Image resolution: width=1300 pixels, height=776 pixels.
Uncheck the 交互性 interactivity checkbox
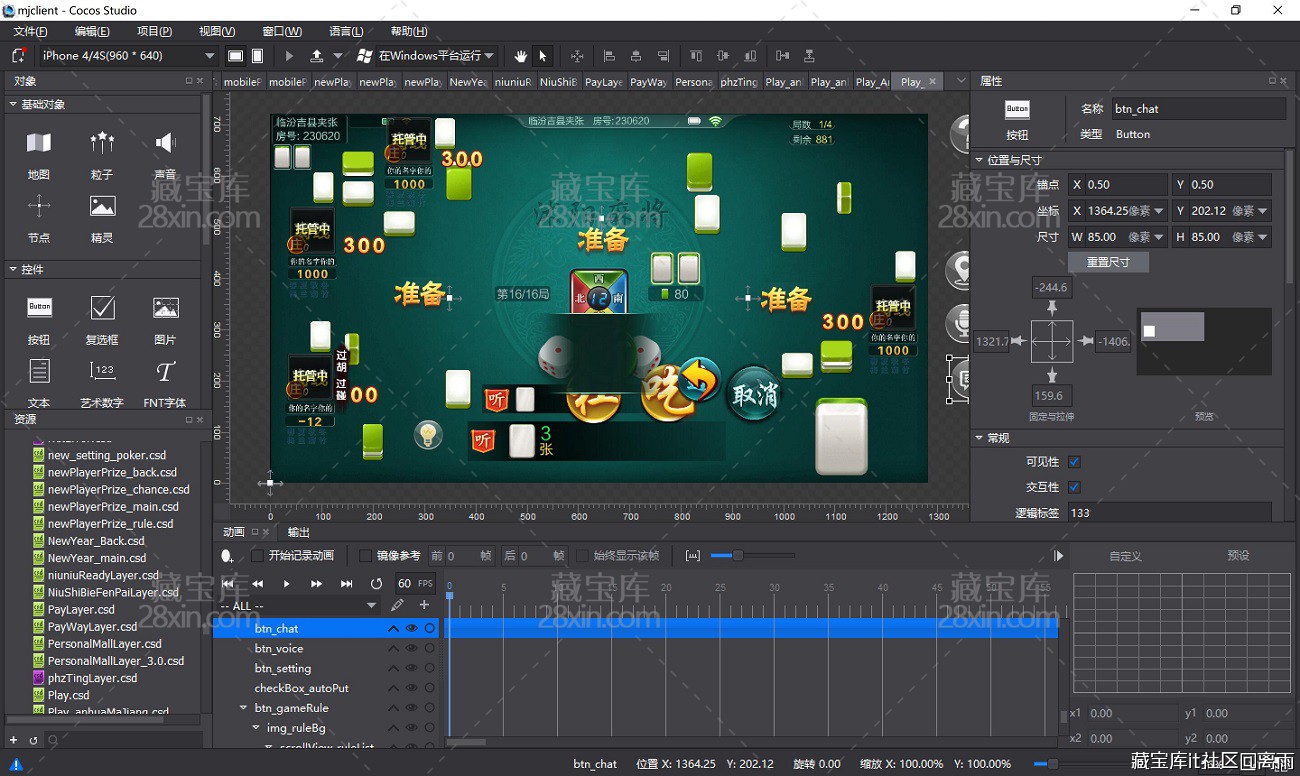tap(1074, 487)
